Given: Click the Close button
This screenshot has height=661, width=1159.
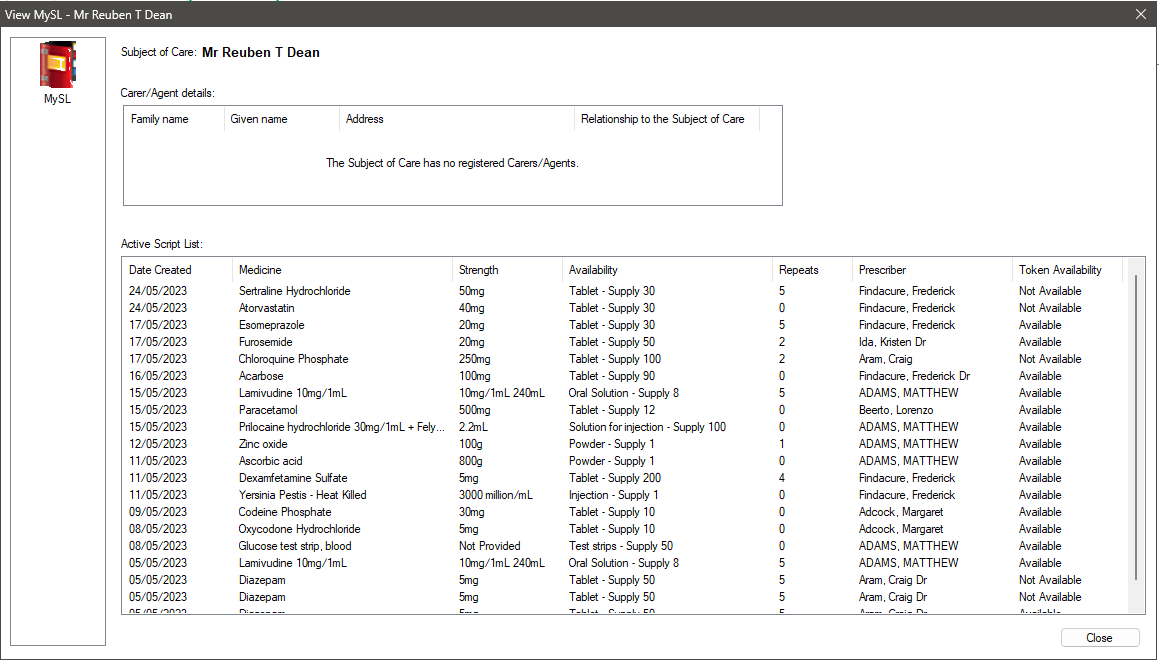Looking at the screenshot, I should tap(1099, 637).
